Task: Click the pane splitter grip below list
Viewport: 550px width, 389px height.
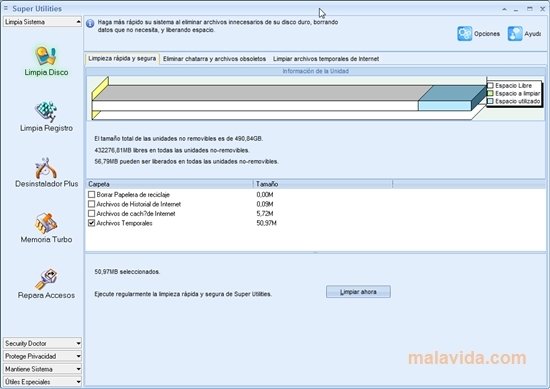Action: (x=315, y=253)
